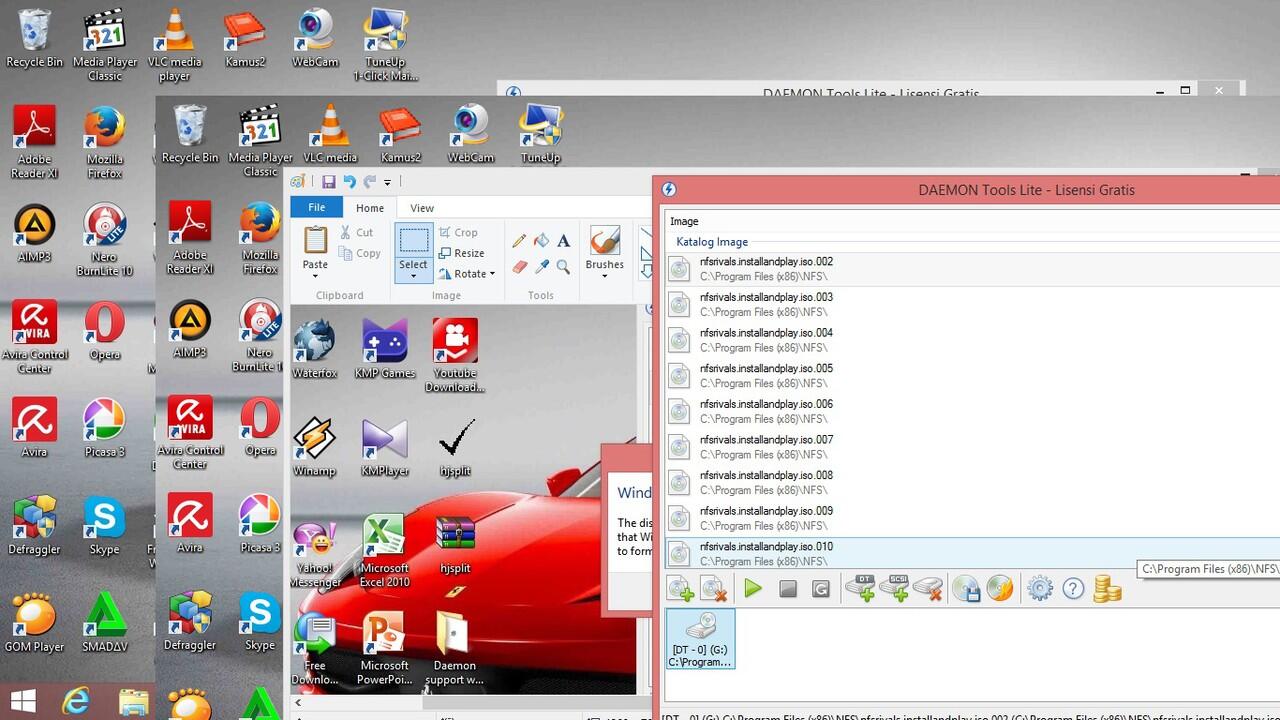The image size is (1280, 720).
Task: Click Resize in Paint Image group
Action: tap(461, 253)
